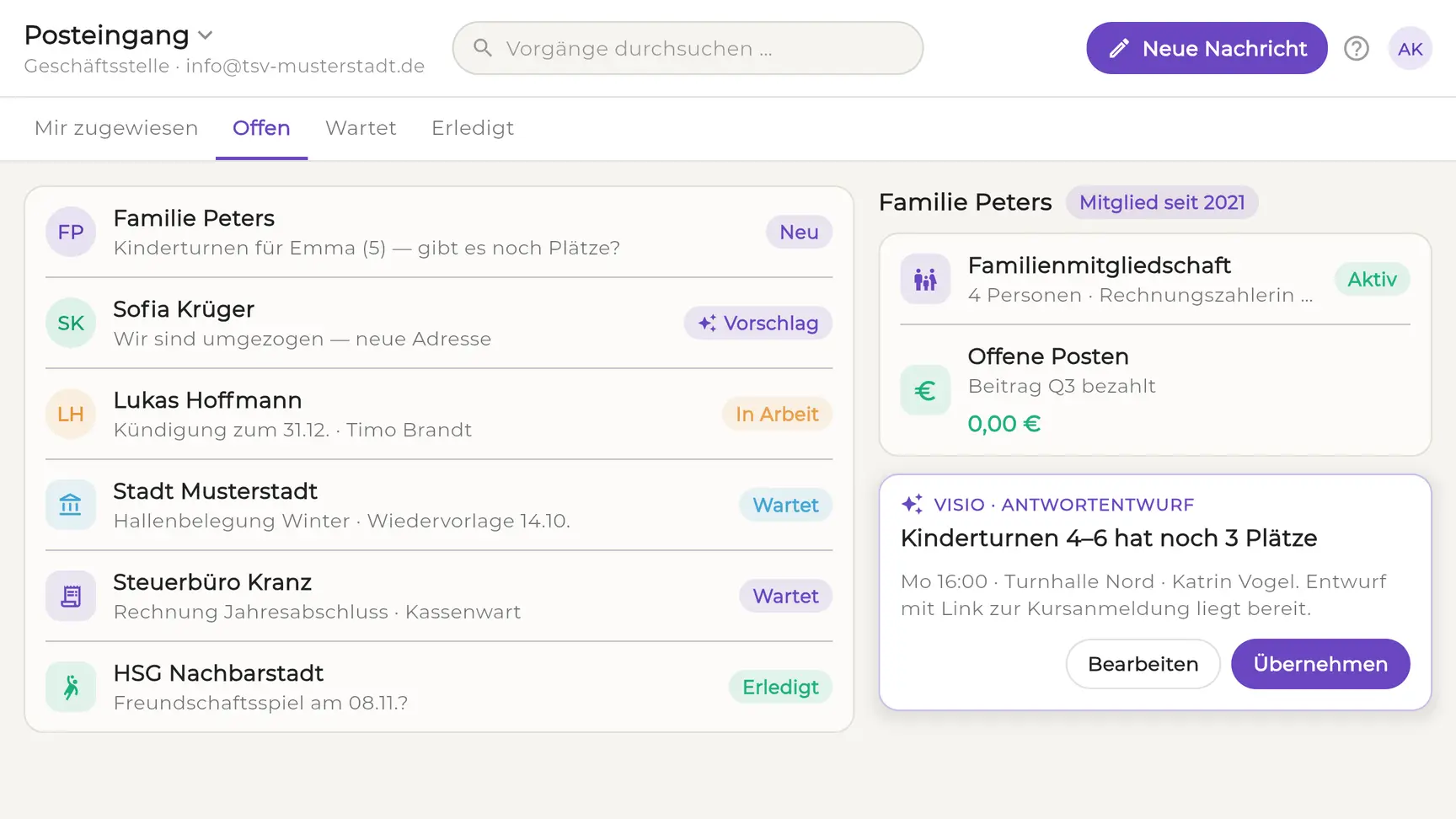This screenshot has height=819, width=1456.
Task: Open the Sofia Krüger conversation
Action: (x=438, y=323)
